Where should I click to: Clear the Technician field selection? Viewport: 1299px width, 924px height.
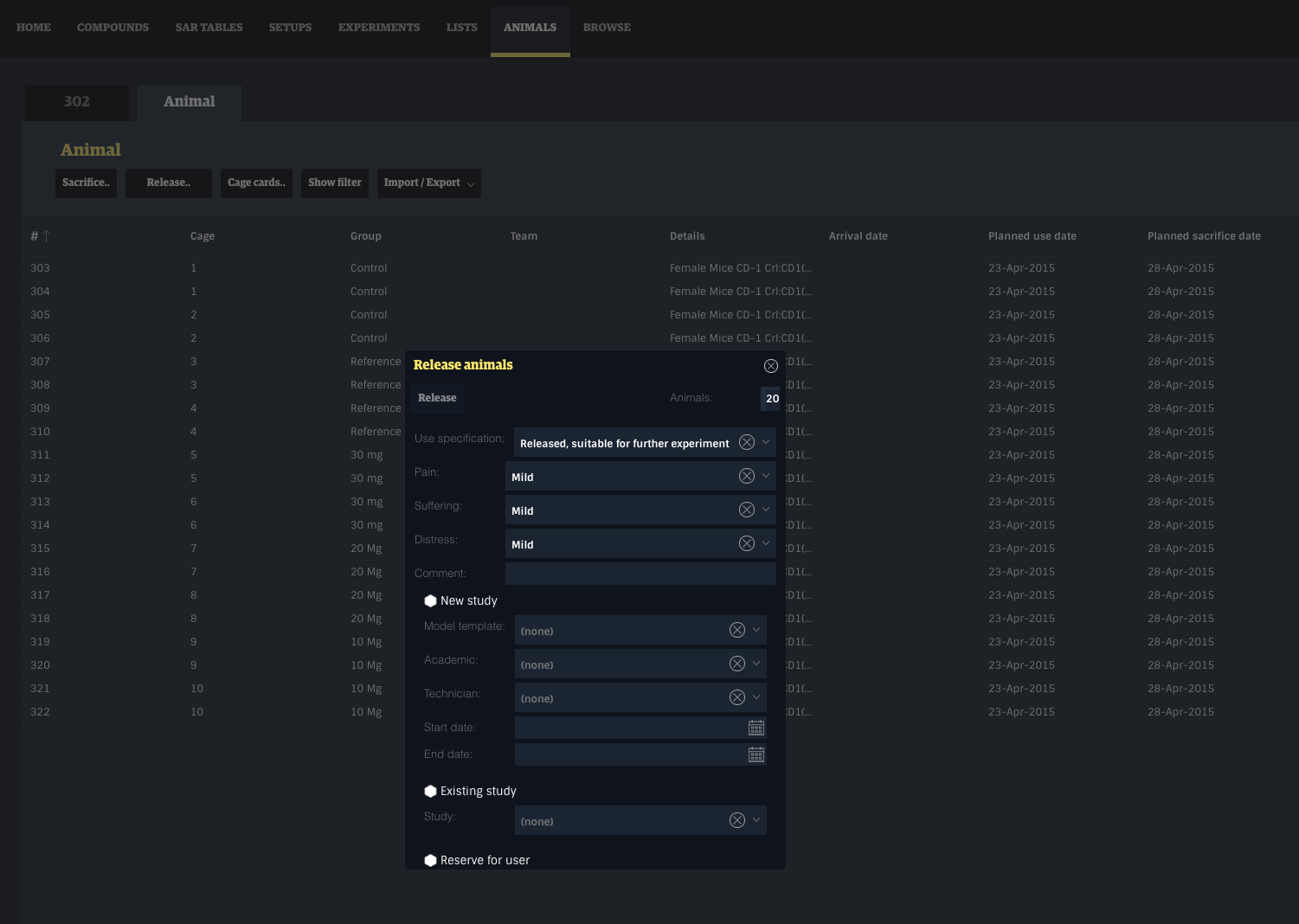tap(736, 697)
